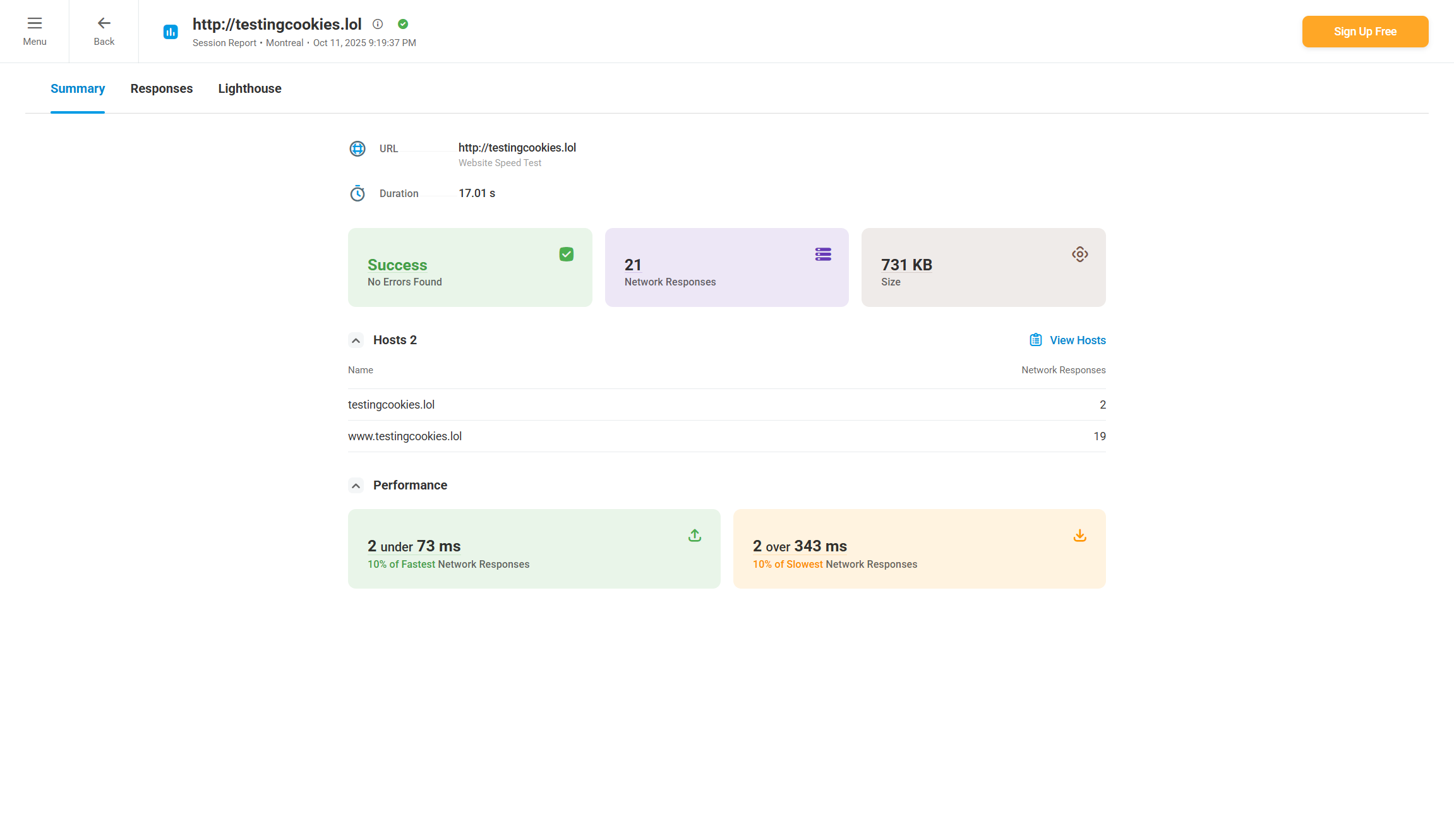Viewport: 1454px width, 840px height.
Task: Open the 10% of Slowest responses card
Action: click(x=919, y=549)
